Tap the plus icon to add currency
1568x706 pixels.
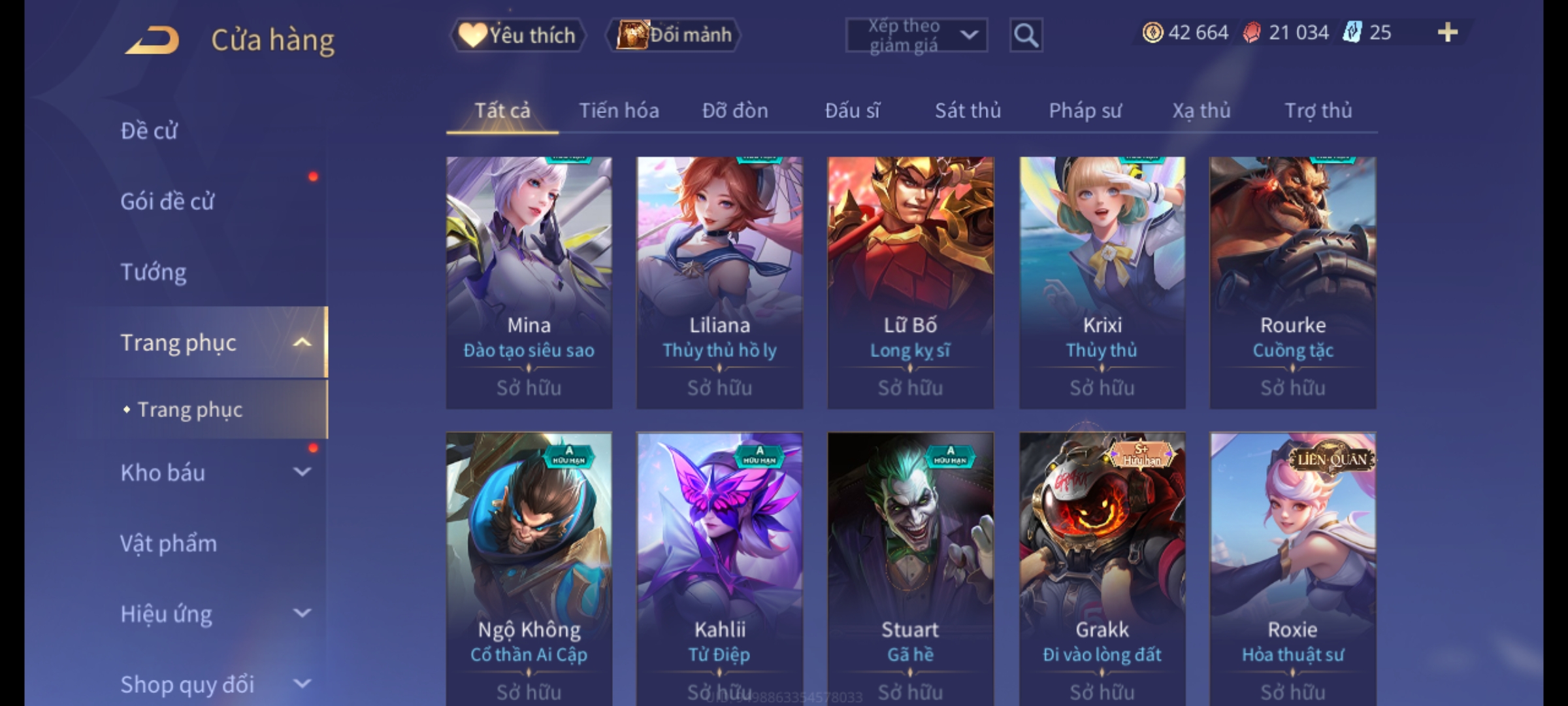[x=1448, y=32]
